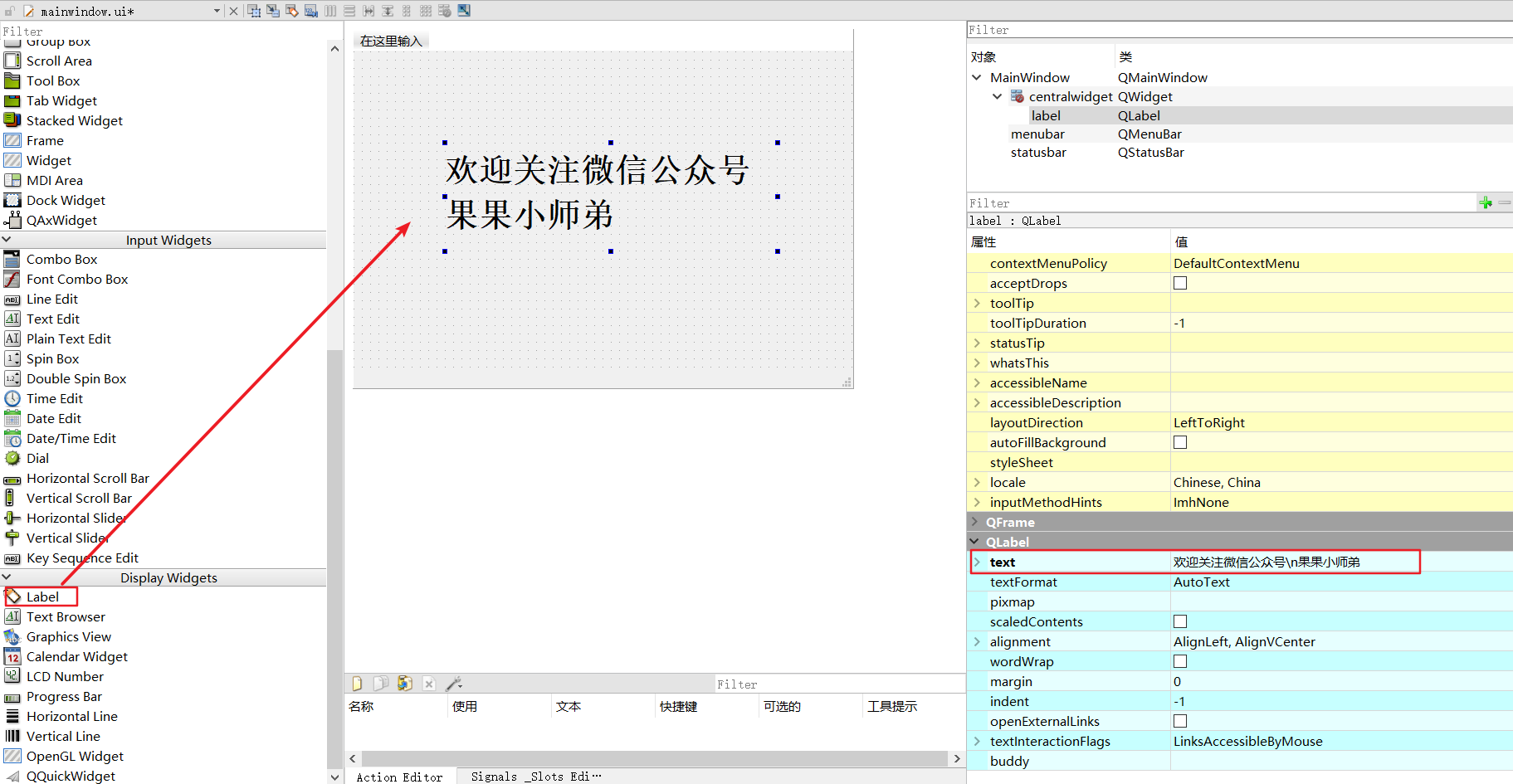
Task: Expand the QFrame property group
Action: pyautogui.click(x=974, y=522)
